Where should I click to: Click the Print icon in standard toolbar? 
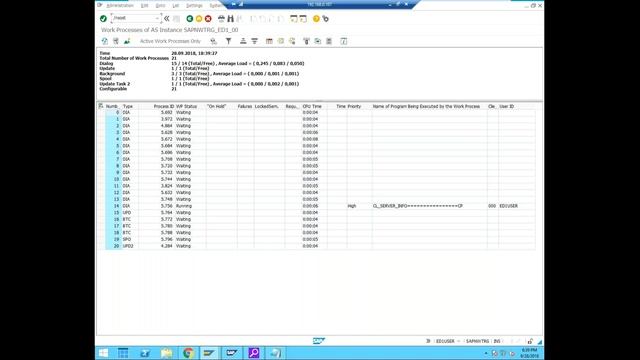click(x=221, y=18)
